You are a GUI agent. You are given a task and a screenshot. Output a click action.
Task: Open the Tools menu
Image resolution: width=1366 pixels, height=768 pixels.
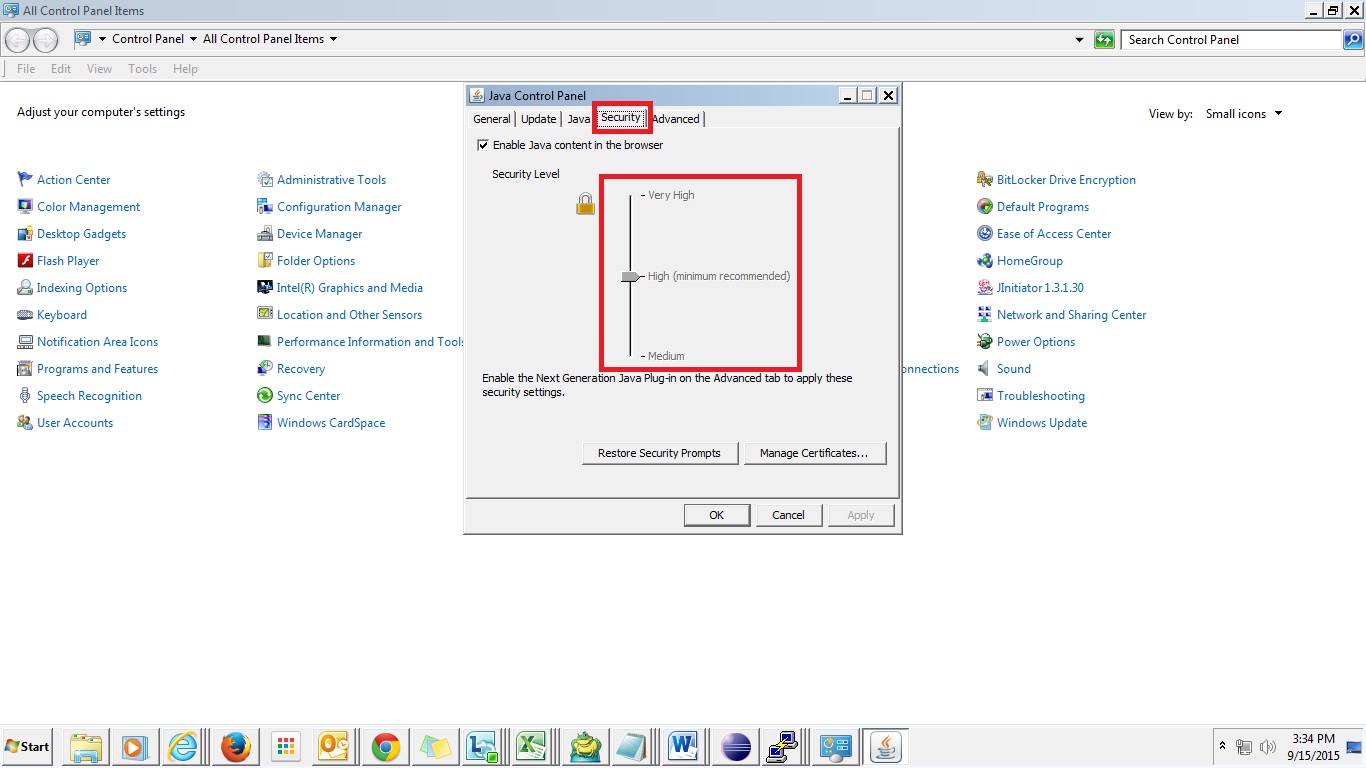(142, 68)
